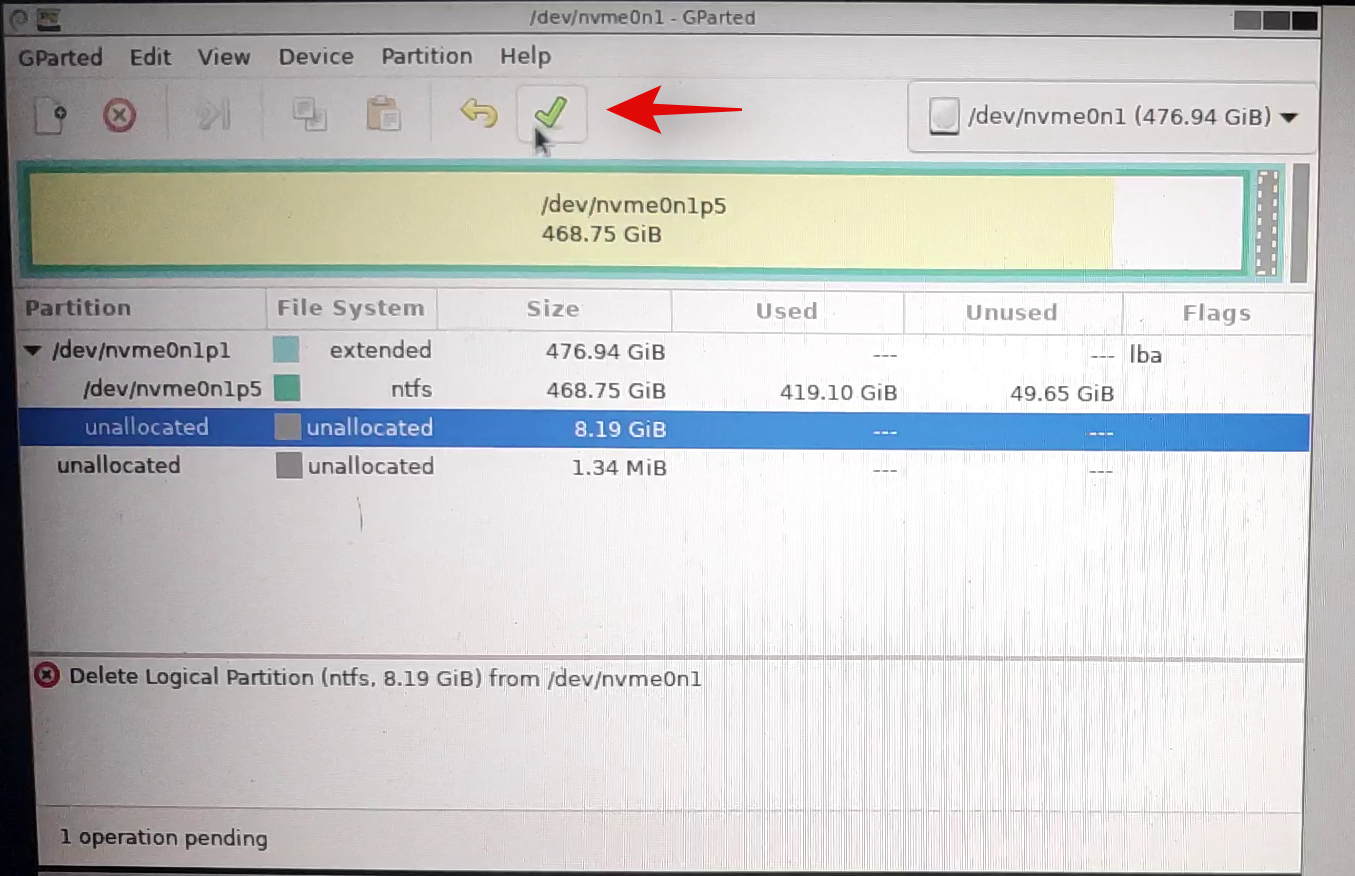Click the 1.34 MiB size cell

click(619, 468)
